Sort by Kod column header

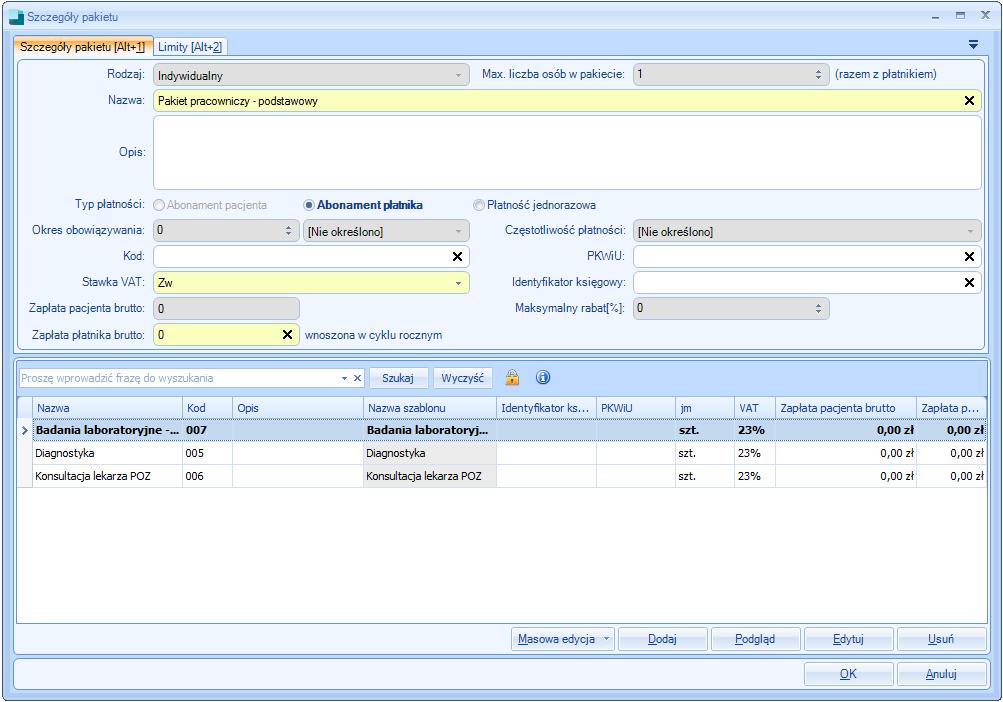(x=207, y=408)
